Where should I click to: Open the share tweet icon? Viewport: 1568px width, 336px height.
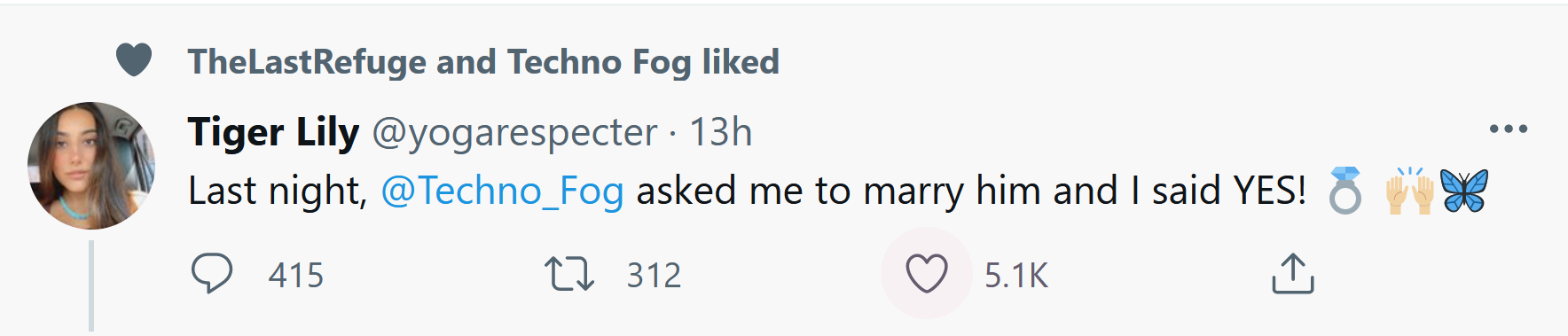click(x=1293, y=273)
